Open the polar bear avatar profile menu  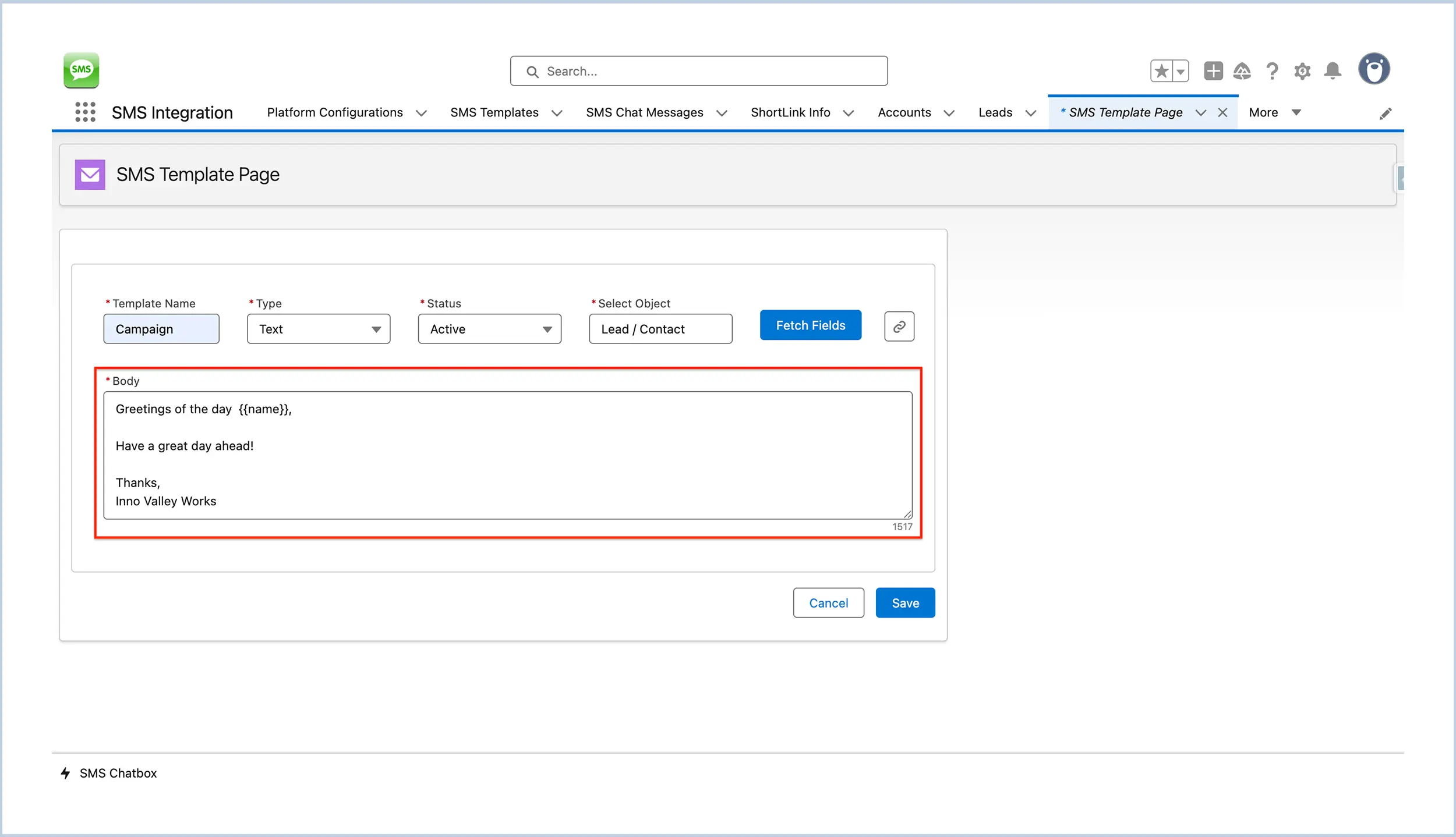(x=1373, y=68)
